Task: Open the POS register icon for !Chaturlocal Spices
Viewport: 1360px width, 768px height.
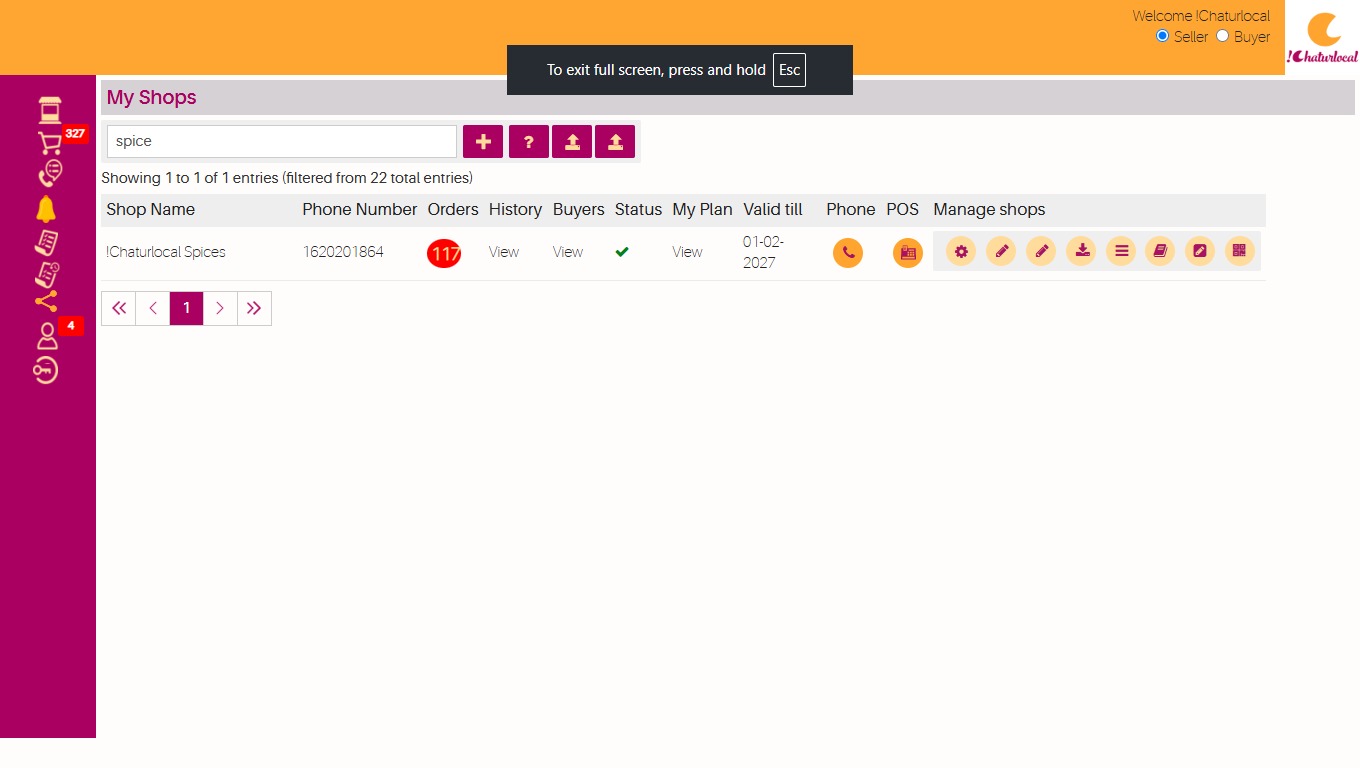Action: point(908,253)
